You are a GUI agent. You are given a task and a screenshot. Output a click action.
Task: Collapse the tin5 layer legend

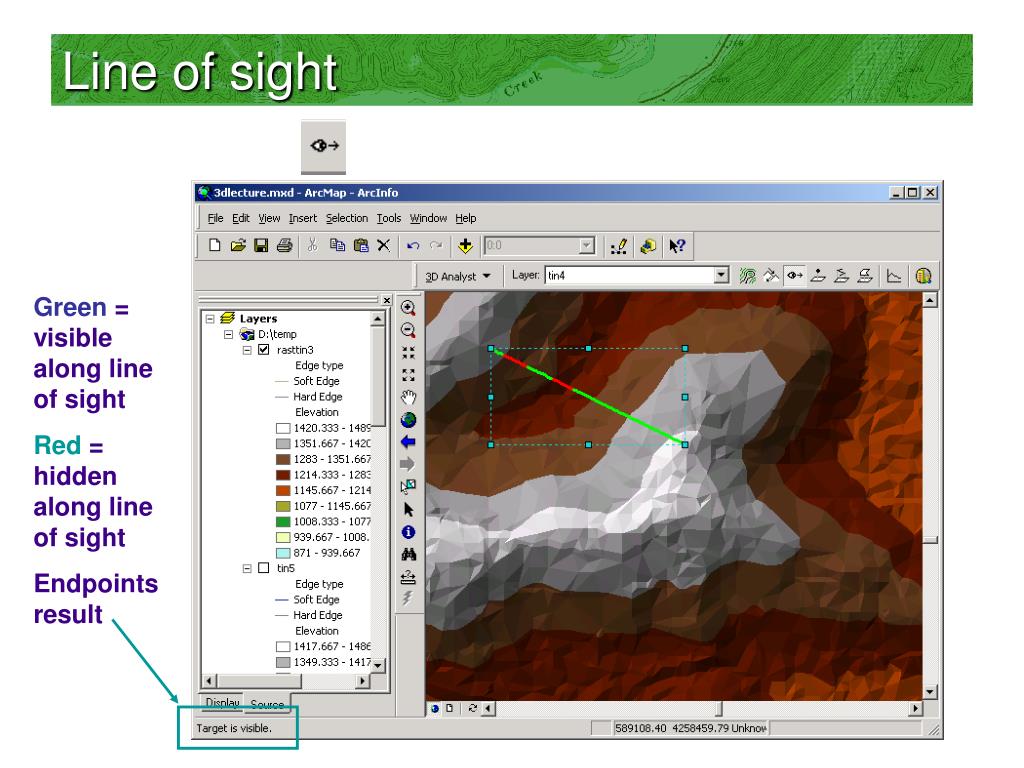tap(247, 568)
